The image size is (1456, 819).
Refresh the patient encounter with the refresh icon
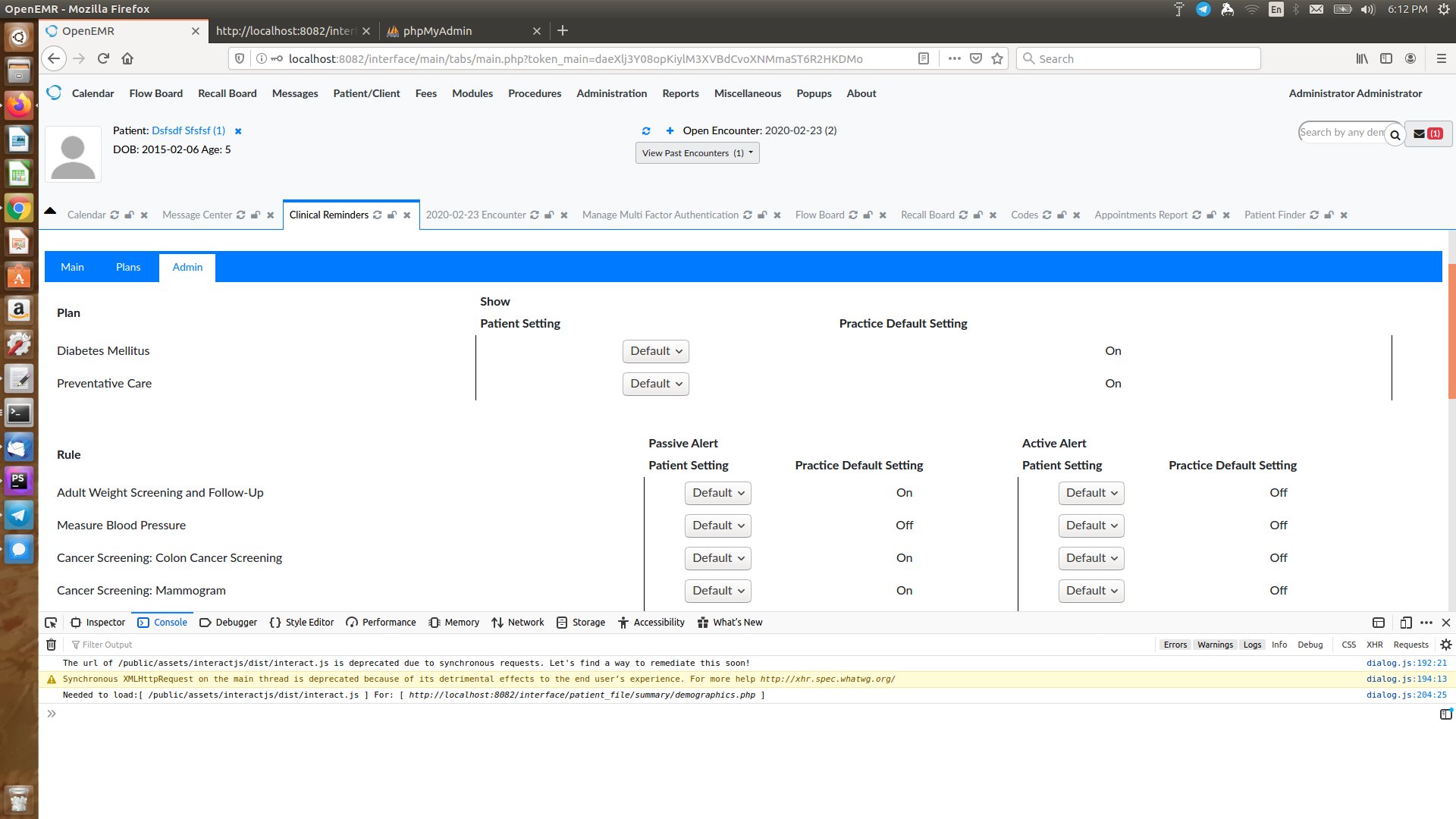click(646, 130)
